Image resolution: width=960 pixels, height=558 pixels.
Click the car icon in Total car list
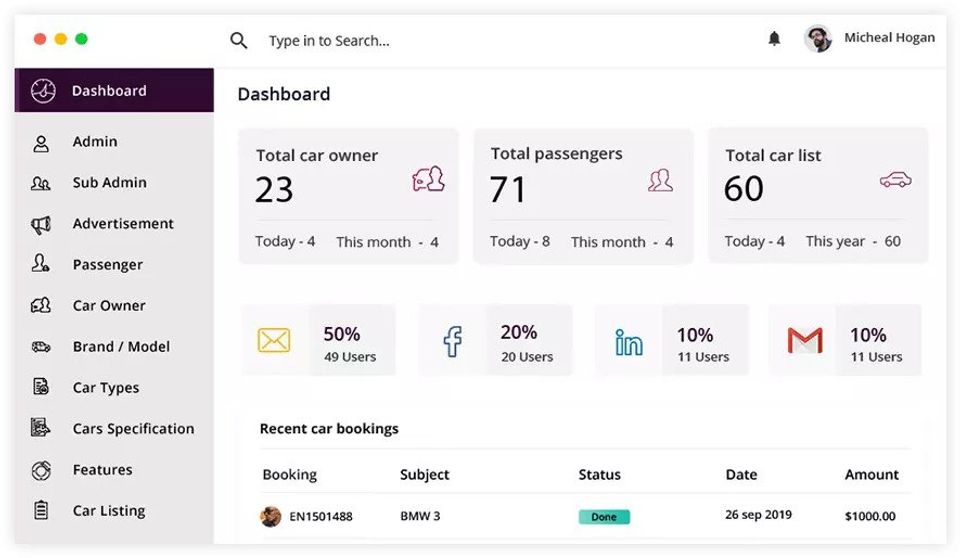895,180
